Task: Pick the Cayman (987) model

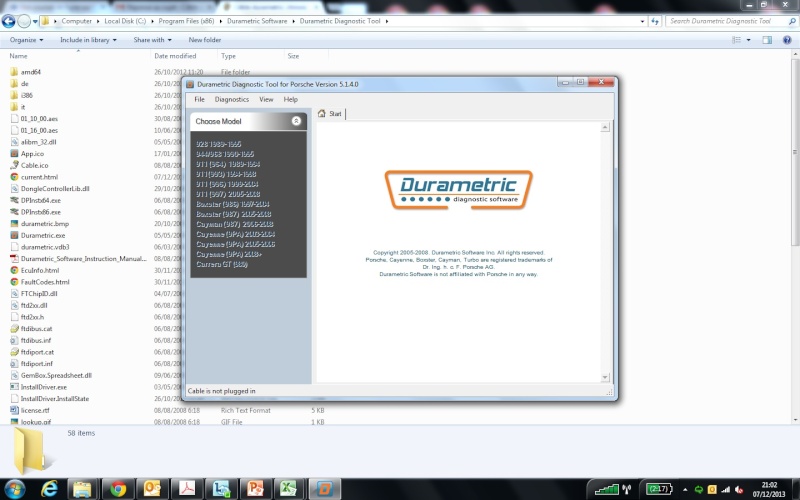Action: click(235, 224)
